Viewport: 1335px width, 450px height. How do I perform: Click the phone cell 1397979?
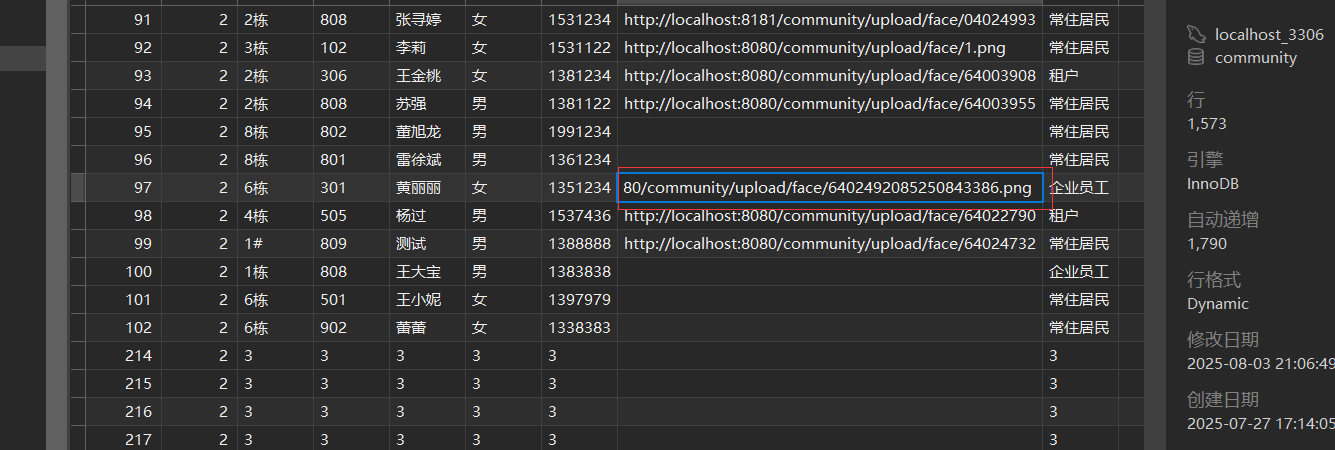pos(579,300)
